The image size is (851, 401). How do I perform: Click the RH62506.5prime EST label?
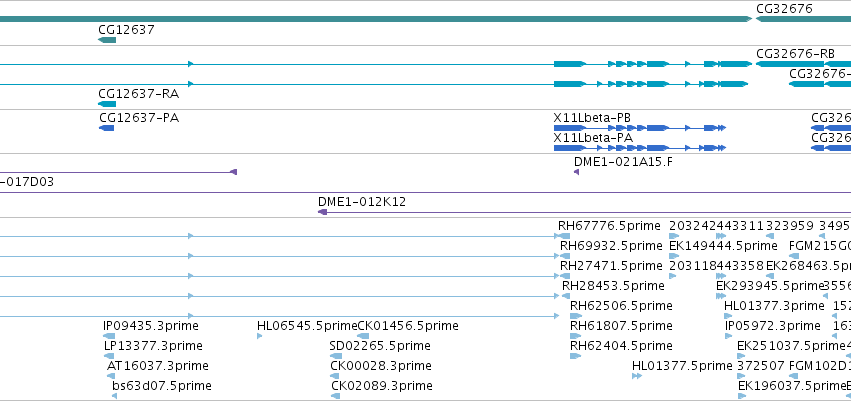[x=621, y=305]
